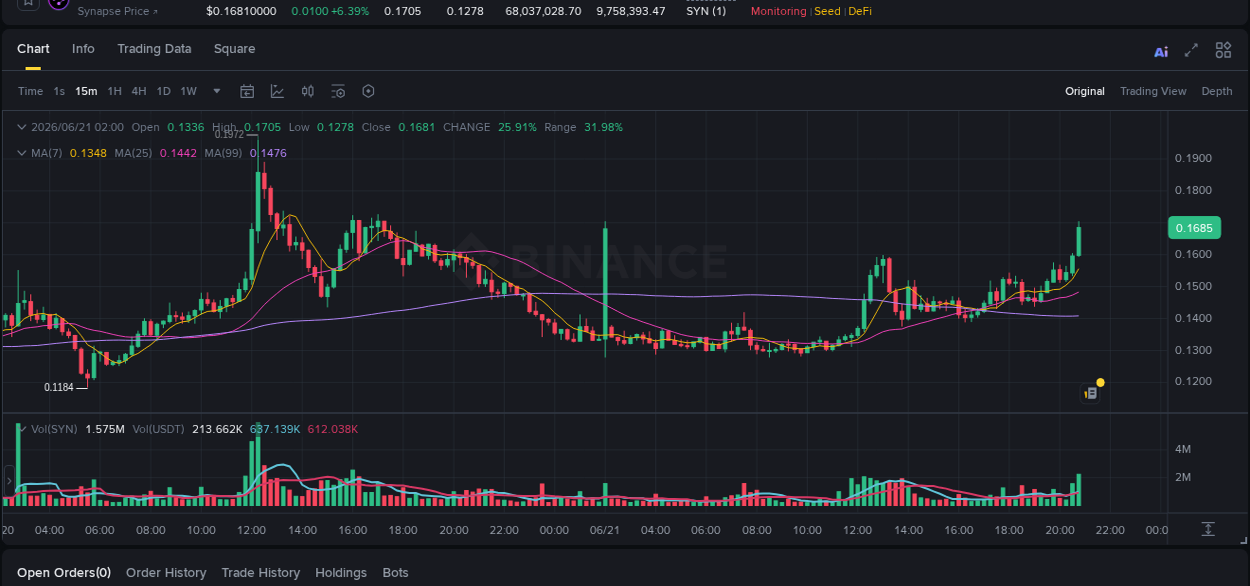
Task: Click the current price tag 0.1685
Action: pos(1194,228)
